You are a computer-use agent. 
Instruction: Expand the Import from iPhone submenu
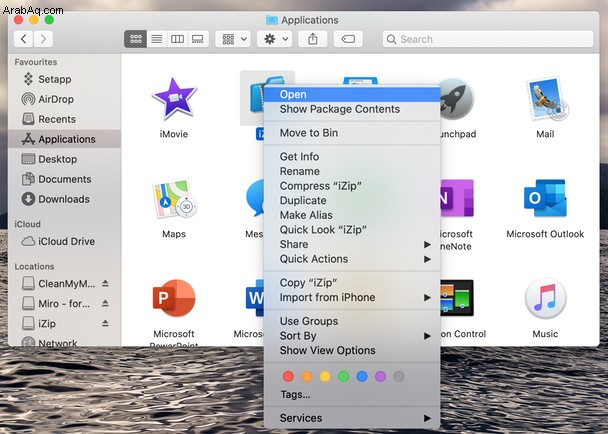pyautogui.click(x=352, y=297)
